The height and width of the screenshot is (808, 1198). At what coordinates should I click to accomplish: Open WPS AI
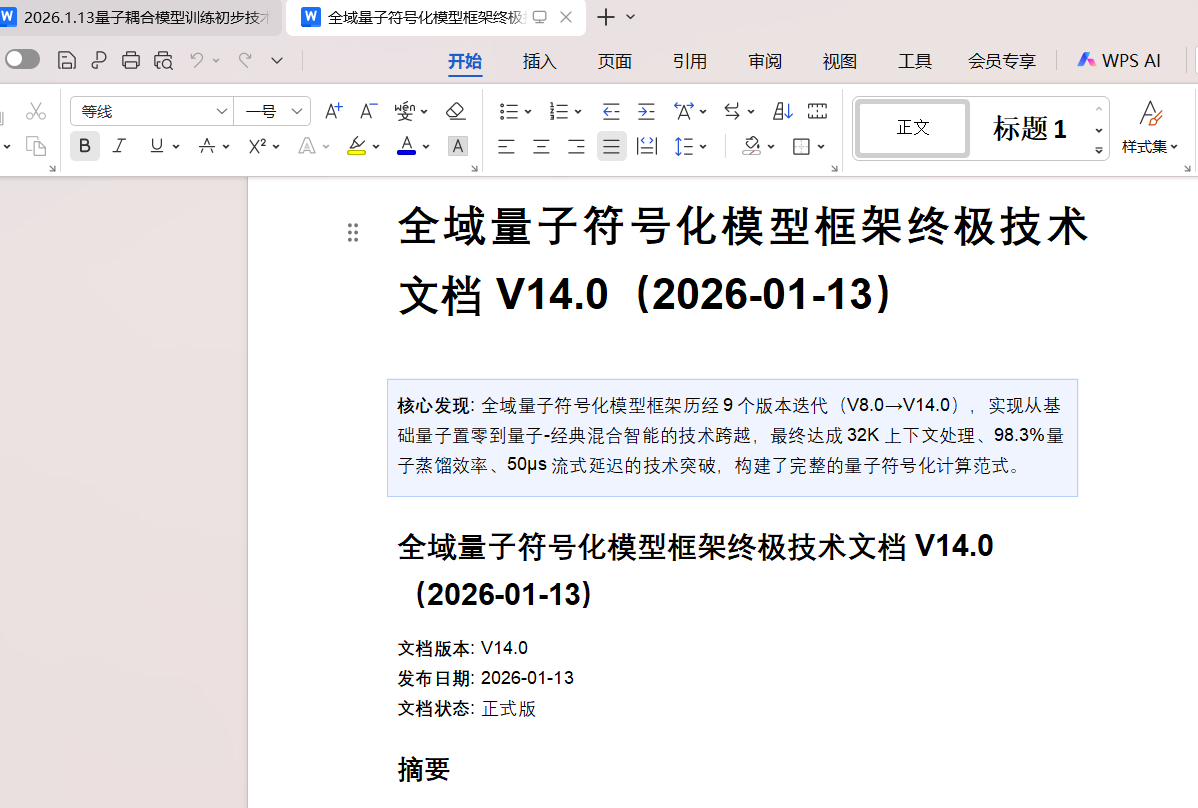pyautogui.click(x=1119, y=60)
